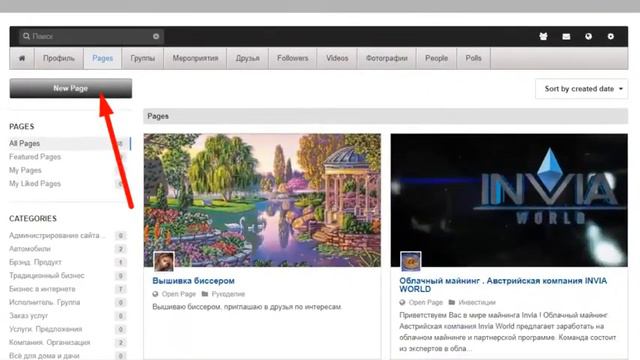640x360 pixels.
Task: Switch to the Группы tab
Action: point(142,58)
